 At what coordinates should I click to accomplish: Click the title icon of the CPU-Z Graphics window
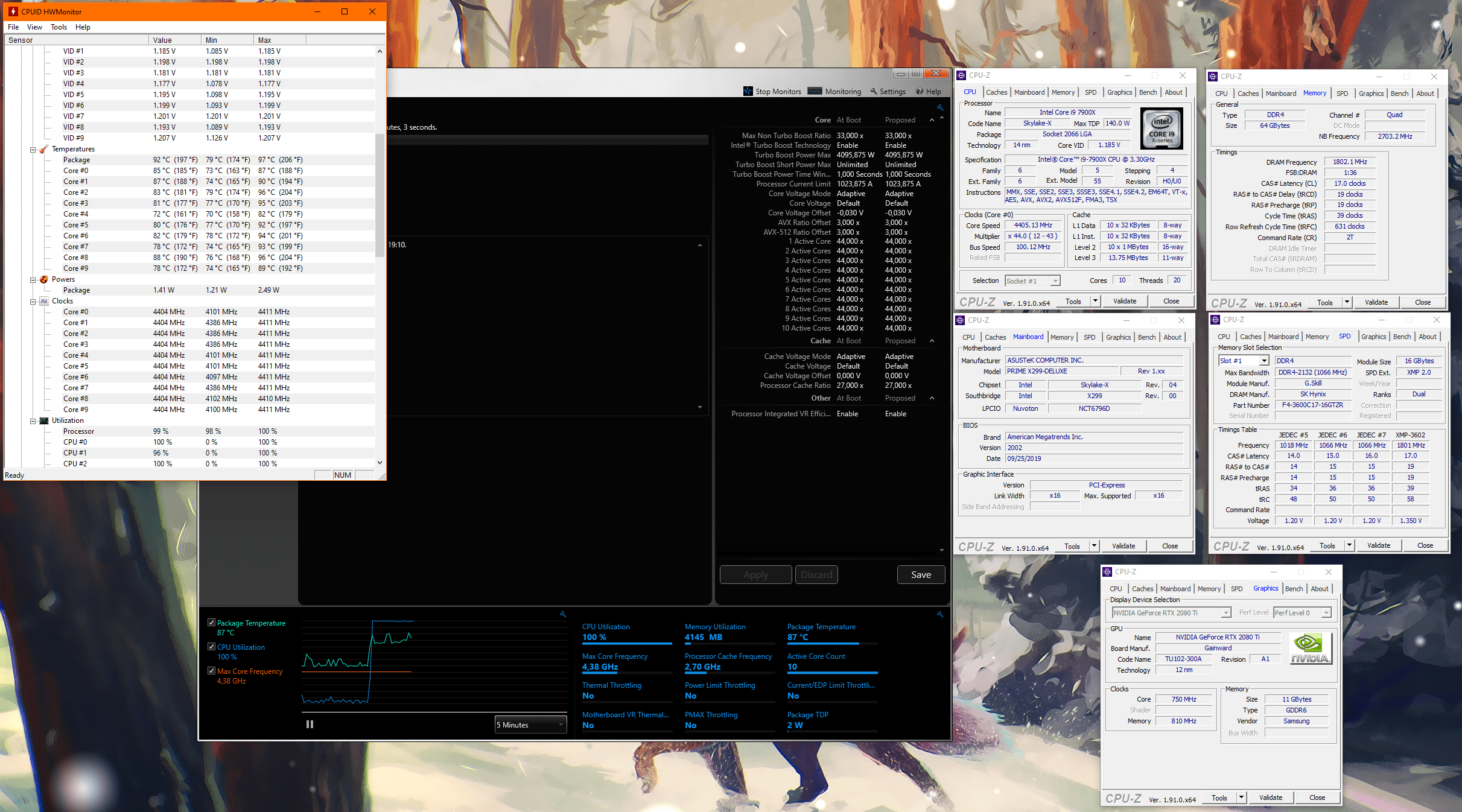click(x=1107, y=572)
